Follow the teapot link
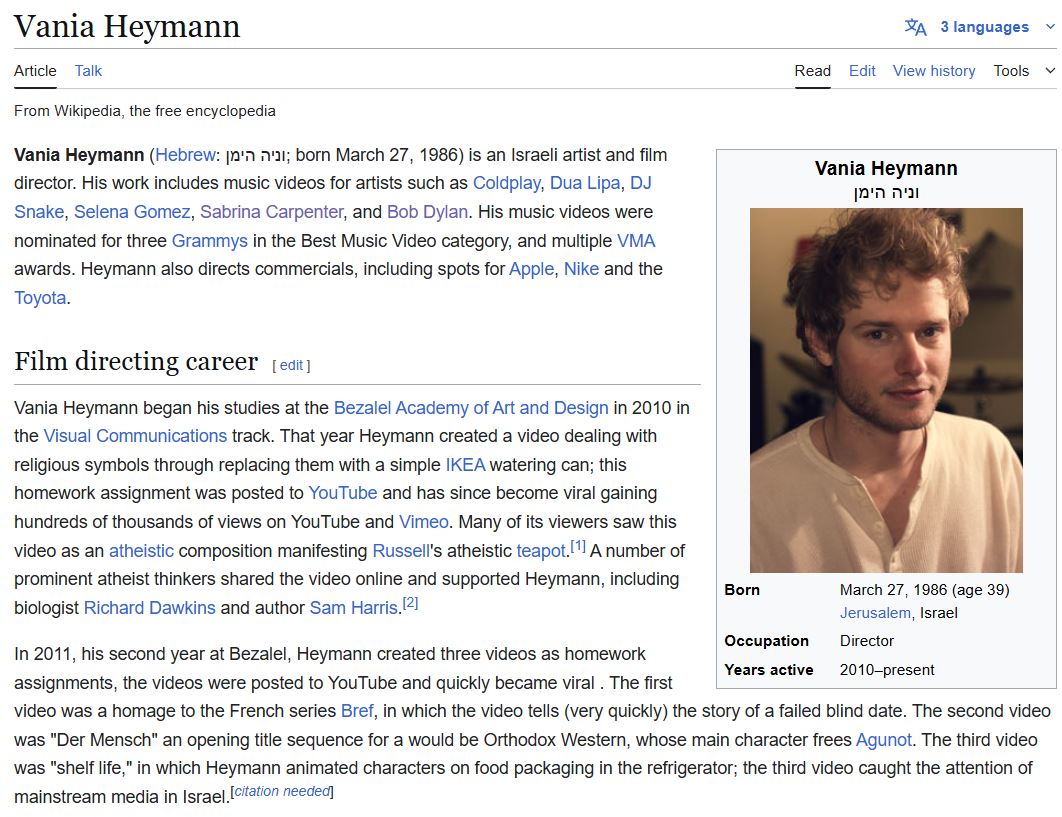This screenshot has height=817, width=1062. (x=541, y=551)
